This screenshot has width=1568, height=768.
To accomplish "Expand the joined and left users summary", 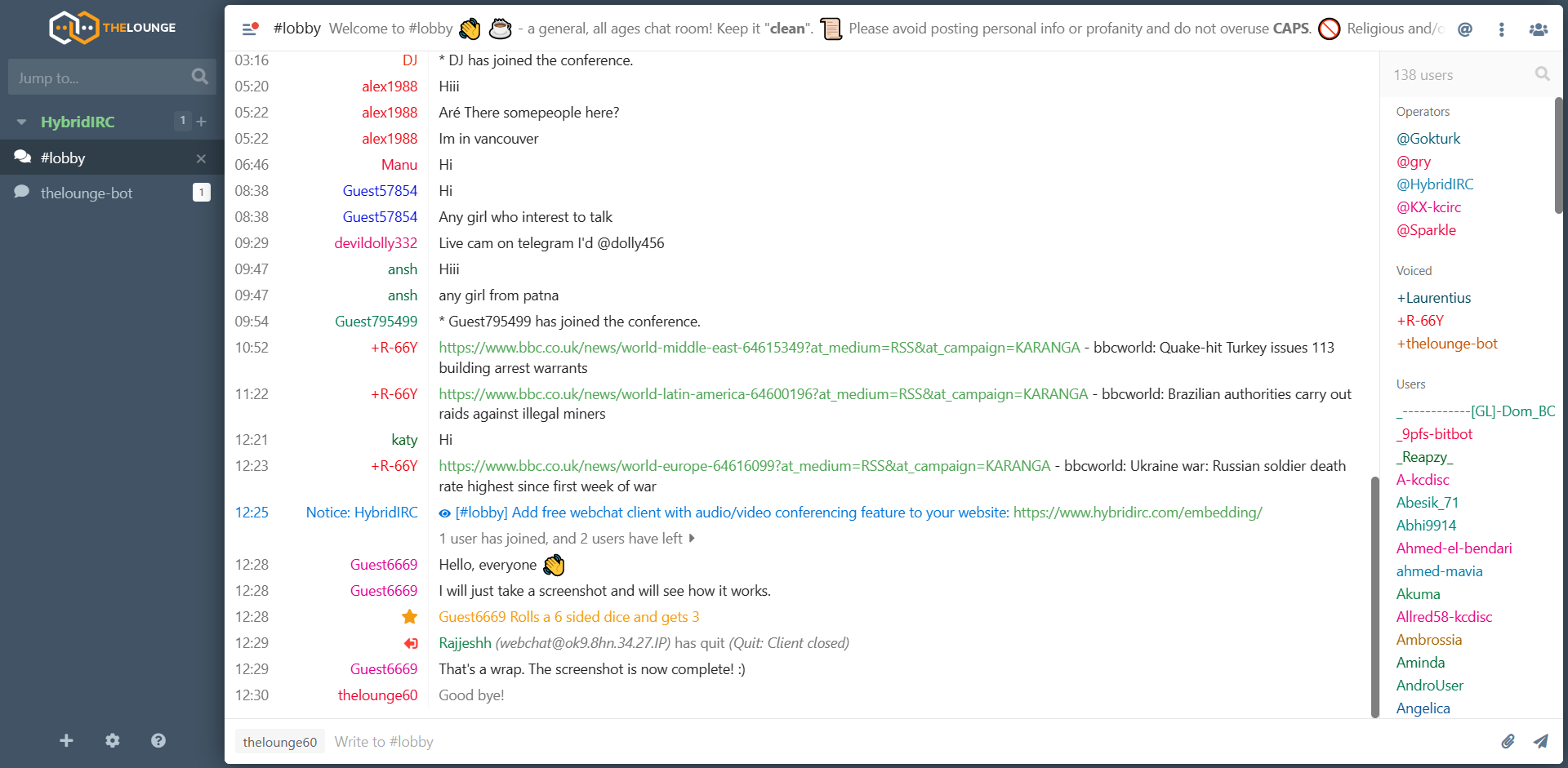I will pyautogui.click(x=567, y=539).
